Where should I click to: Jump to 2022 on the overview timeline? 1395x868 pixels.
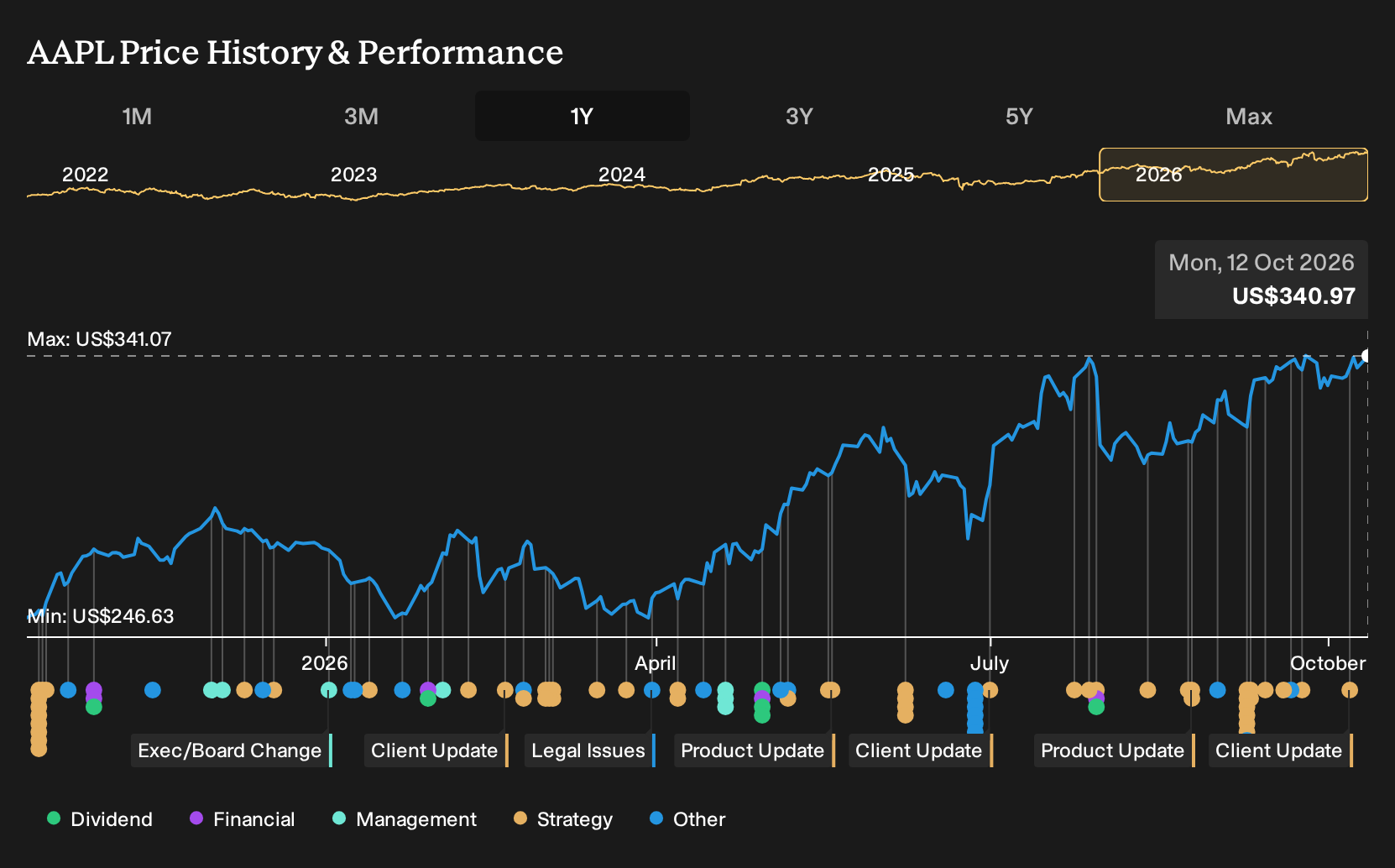click(x=86, y=175)
